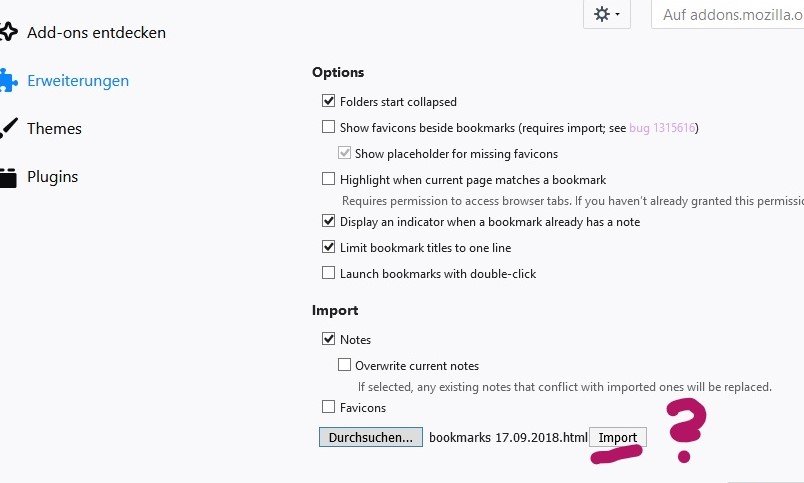Uncheck the Notes import checkbox
804x483 pixels.
tap(329, 339)
